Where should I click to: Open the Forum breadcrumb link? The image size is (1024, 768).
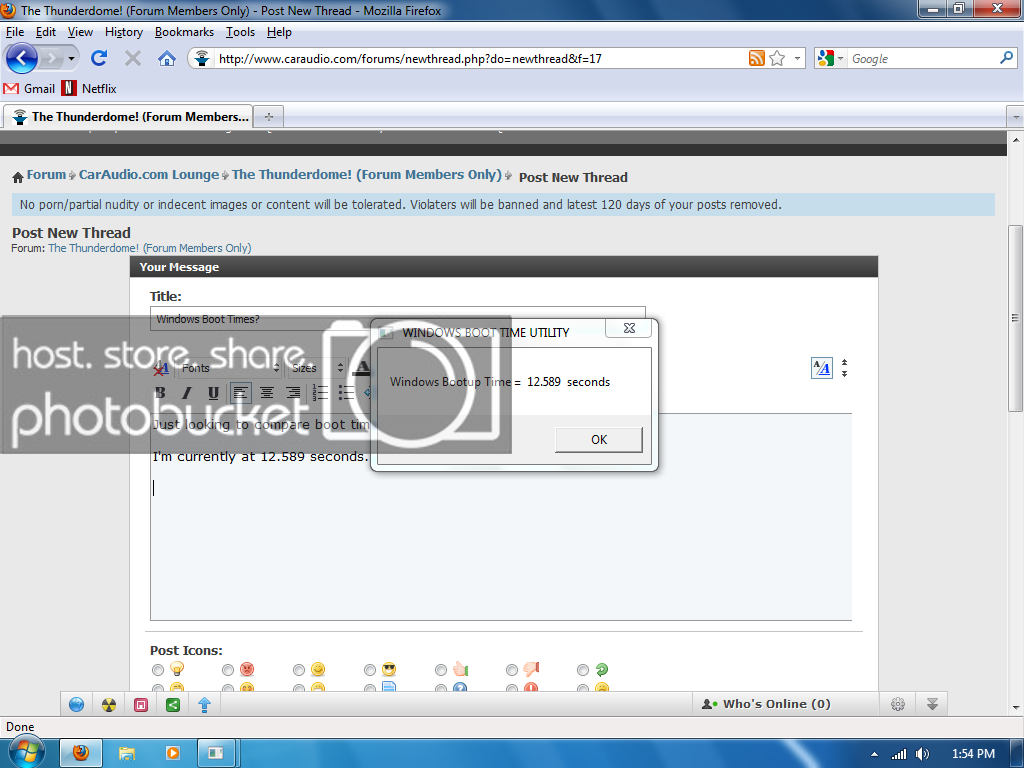(x=46, y=175)
